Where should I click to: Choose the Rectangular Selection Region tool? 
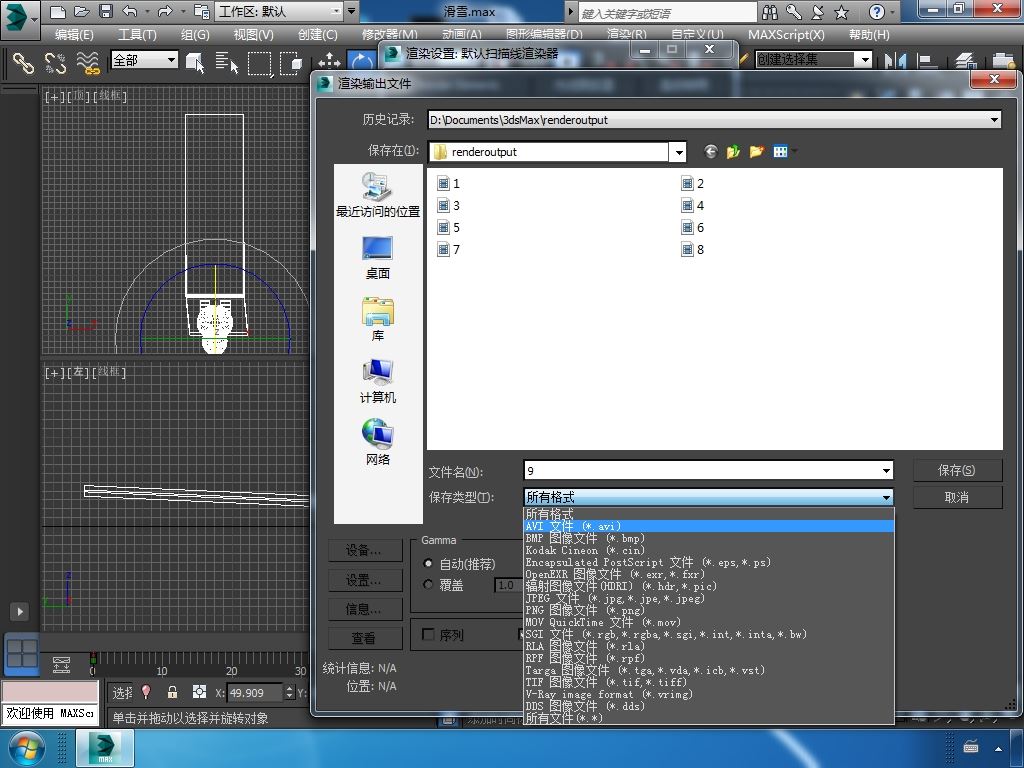(259, 63)
